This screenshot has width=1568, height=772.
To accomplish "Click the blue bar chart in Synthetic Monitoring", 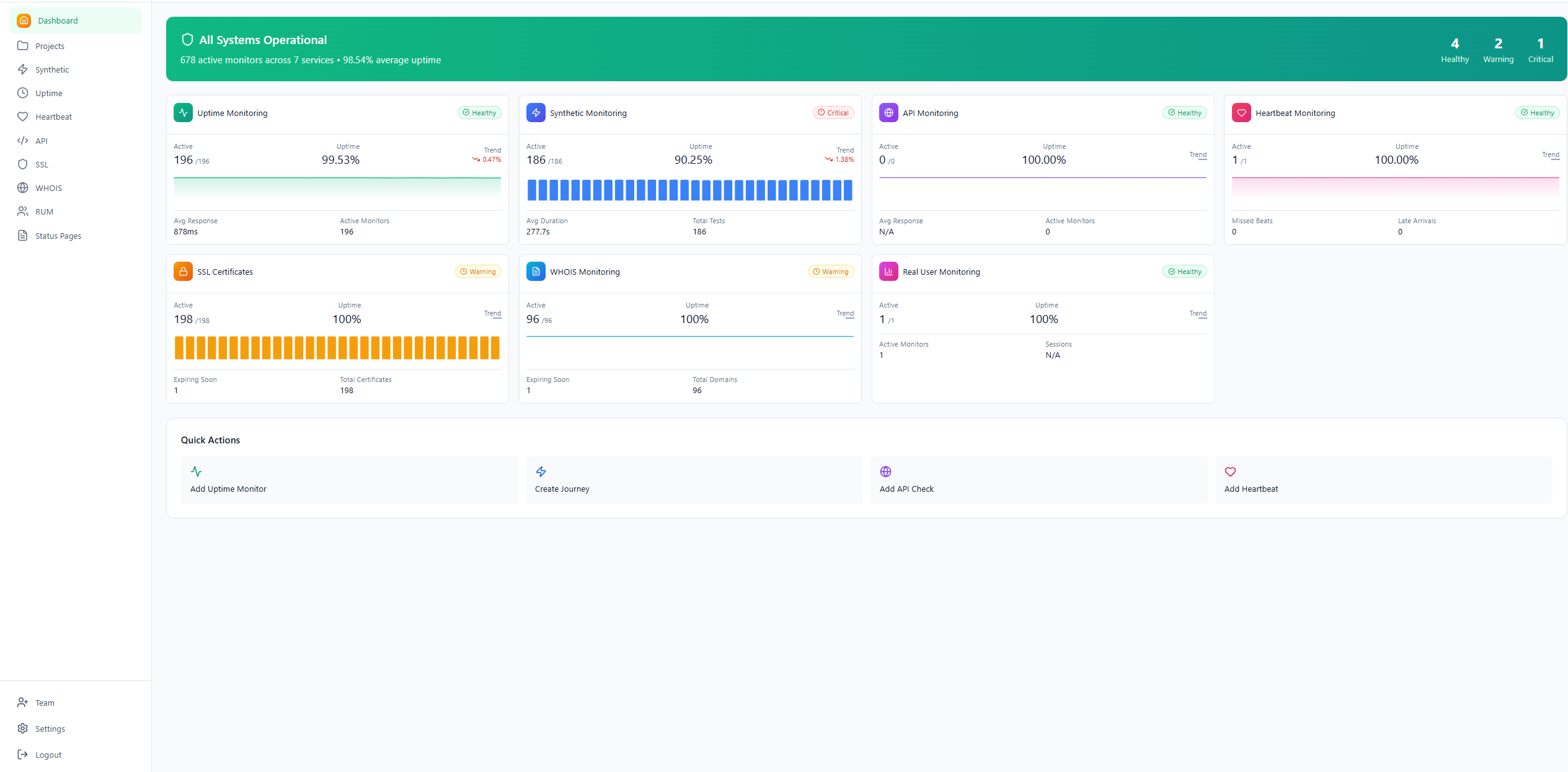I will [x=689, y=190].
